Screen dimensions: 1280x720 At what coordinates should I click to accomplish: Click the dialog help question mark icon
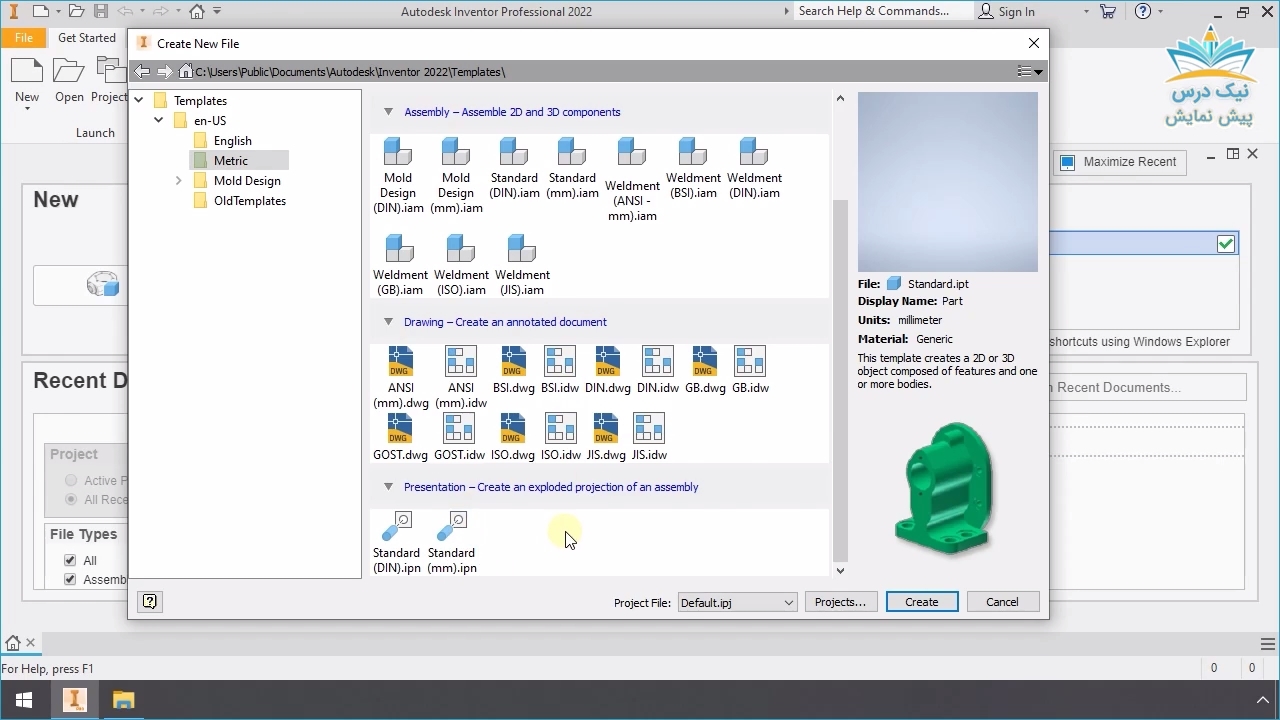[x=150, y=602]
